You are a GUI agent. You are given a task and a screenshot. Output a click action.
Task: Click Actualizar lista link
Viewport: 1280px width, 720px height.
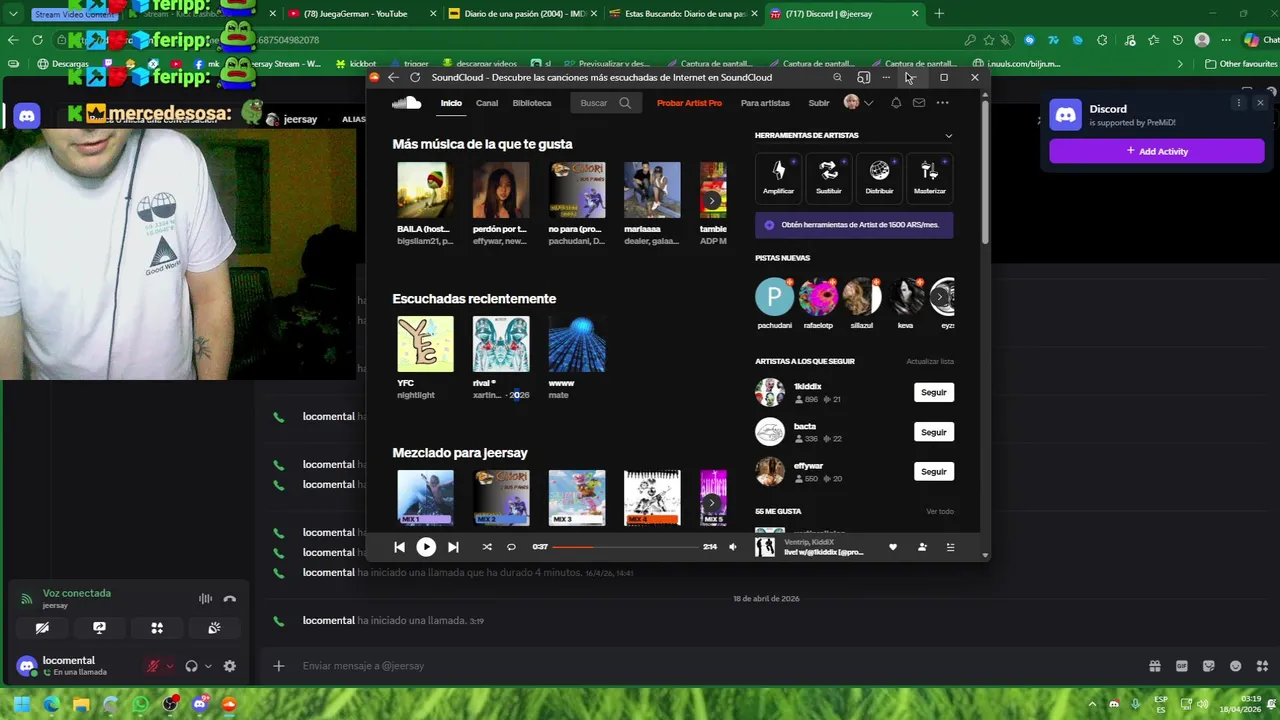tap(930, 361)
